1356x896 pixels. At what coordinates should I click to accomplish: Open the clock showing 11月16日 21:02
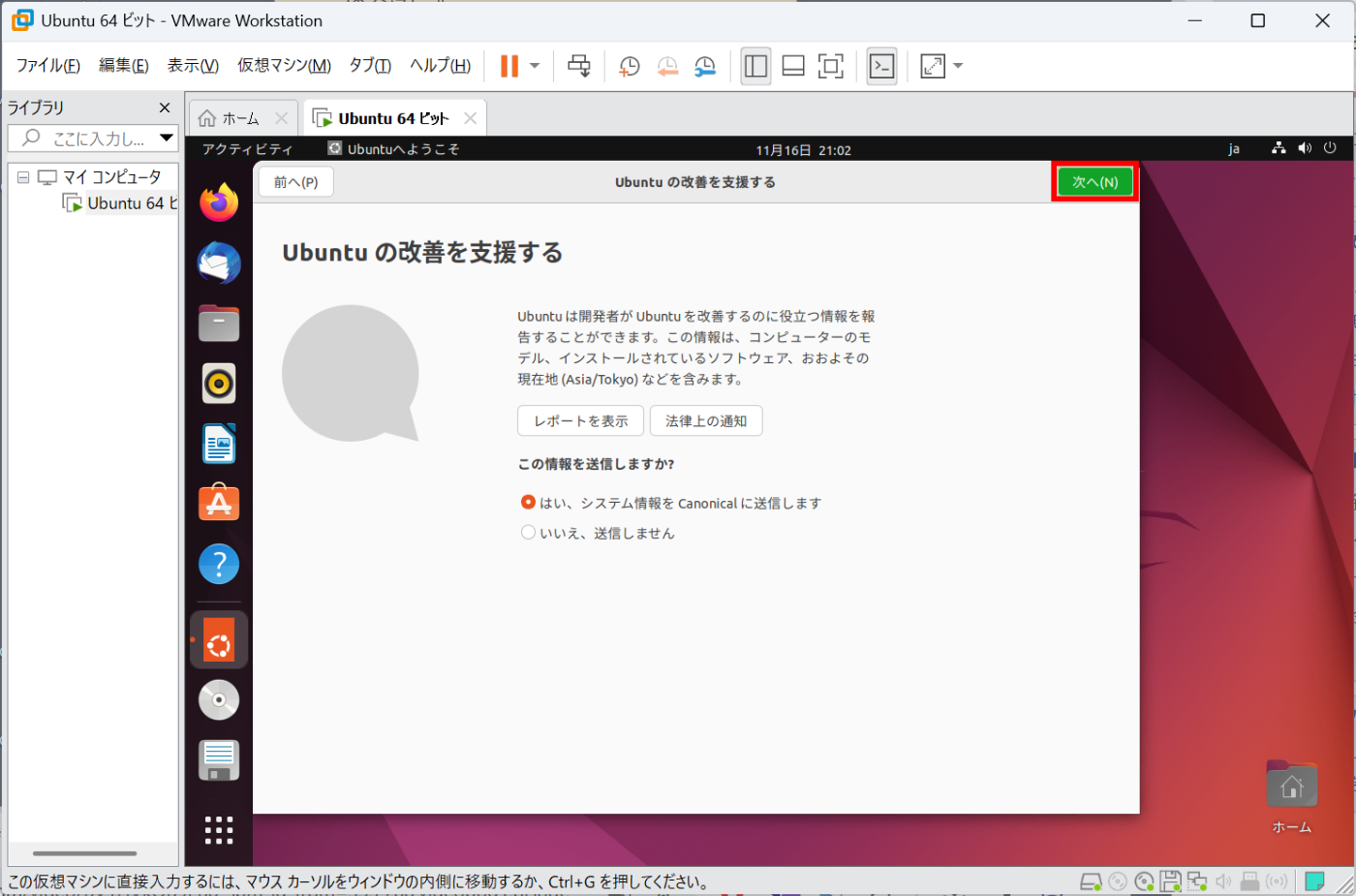(x=803, y=150)
